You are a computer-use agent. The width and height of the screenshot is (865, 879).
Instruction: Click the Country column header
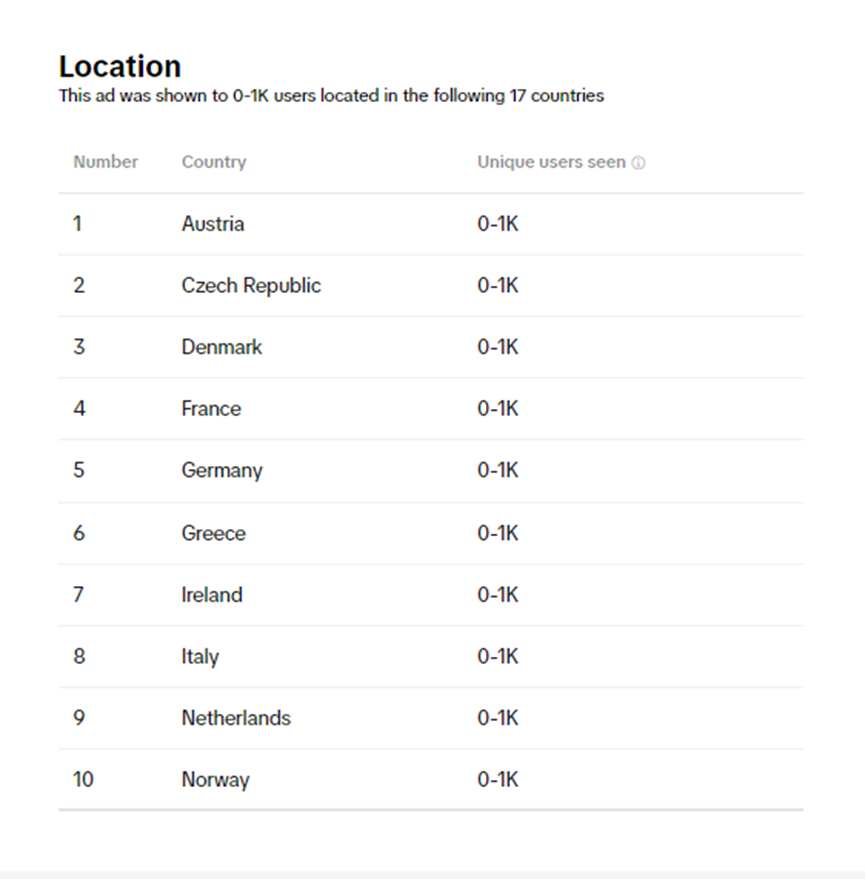tap(214, 162)
